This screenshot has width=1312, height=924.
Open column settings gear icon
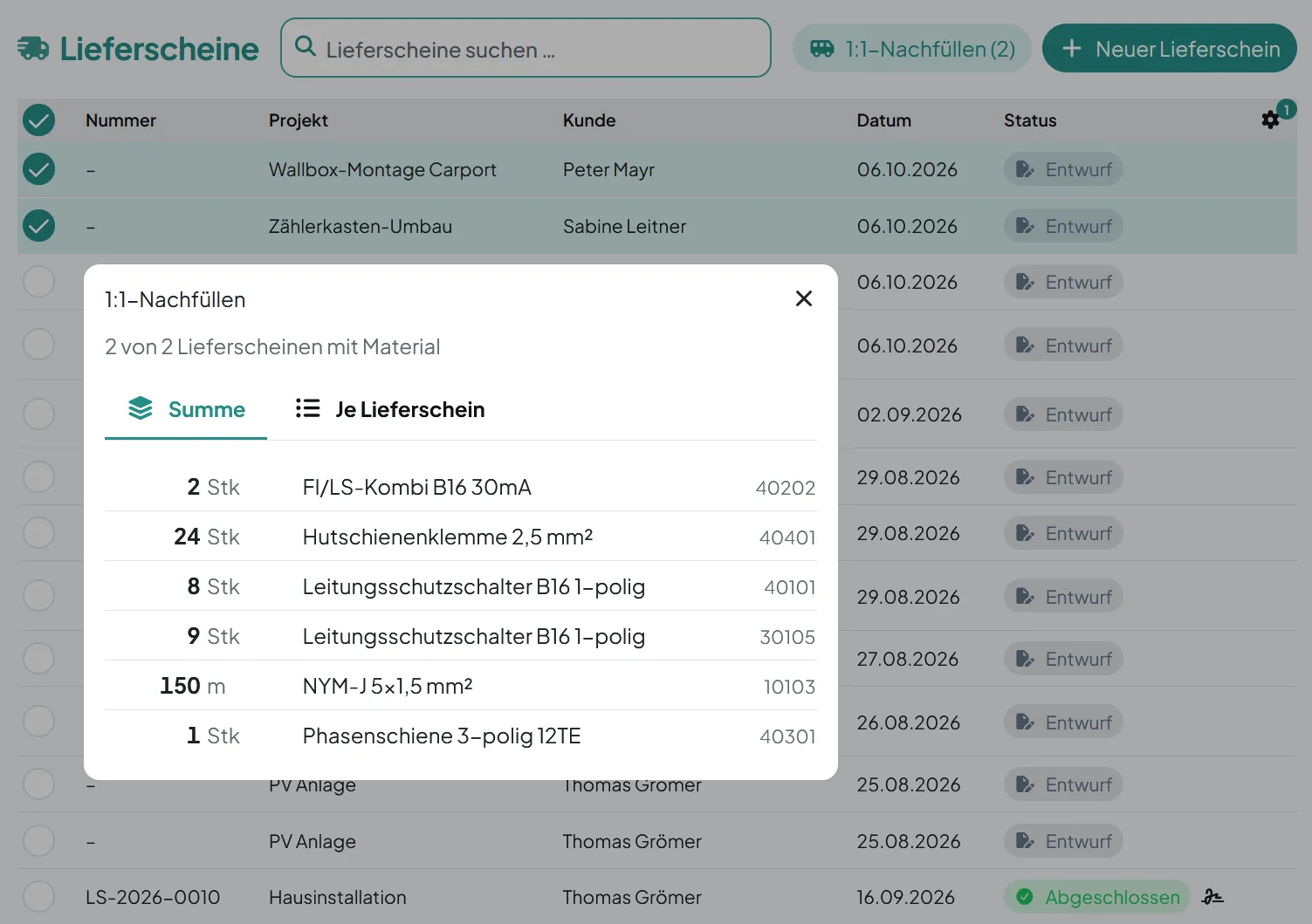(x=1270, y=120)
